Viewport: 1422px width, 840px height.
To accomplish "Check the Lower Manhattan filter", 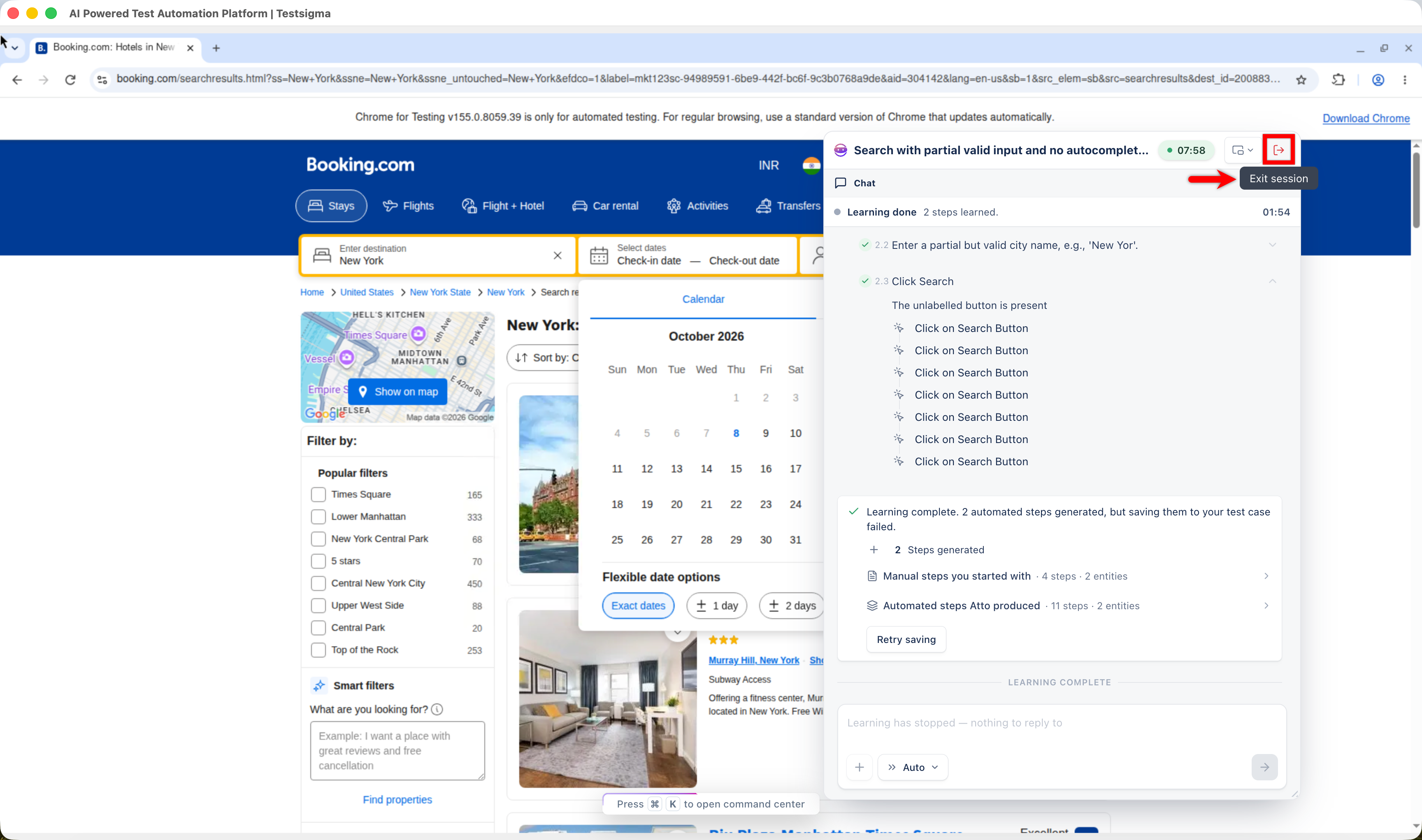I will coord(318,517).
